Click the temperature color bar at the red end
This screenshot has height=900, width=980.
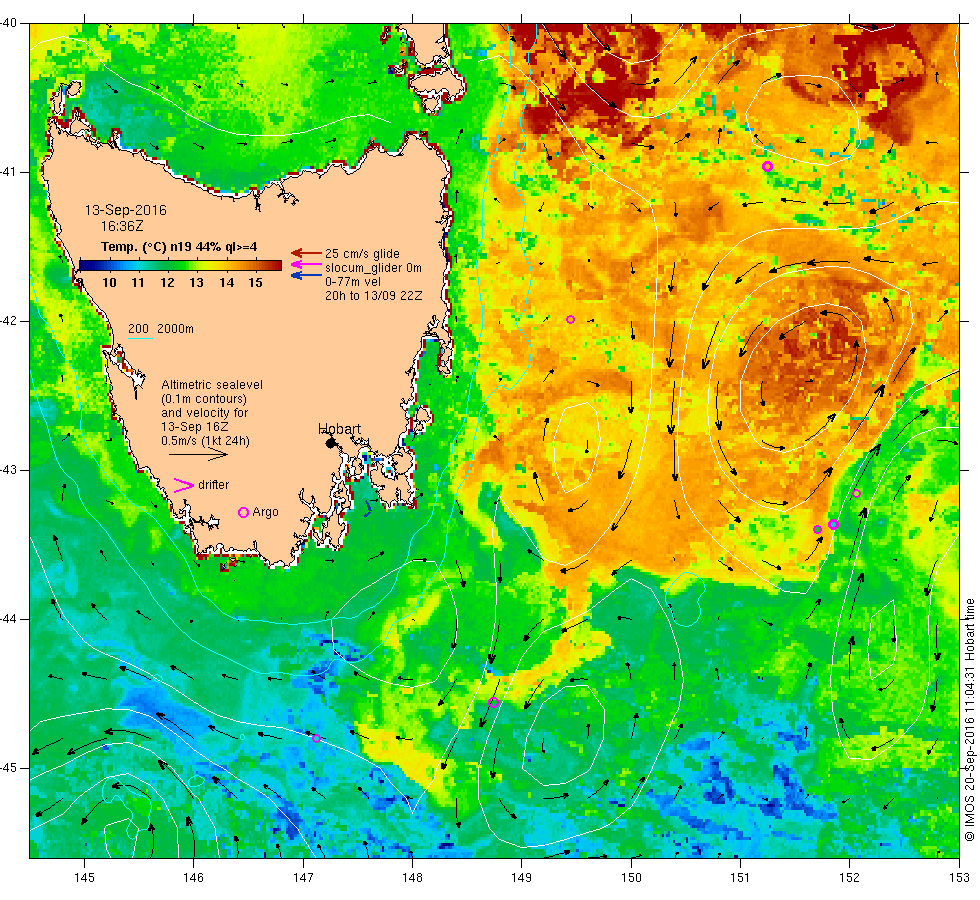pyautogui.click(x=274, y=266)
